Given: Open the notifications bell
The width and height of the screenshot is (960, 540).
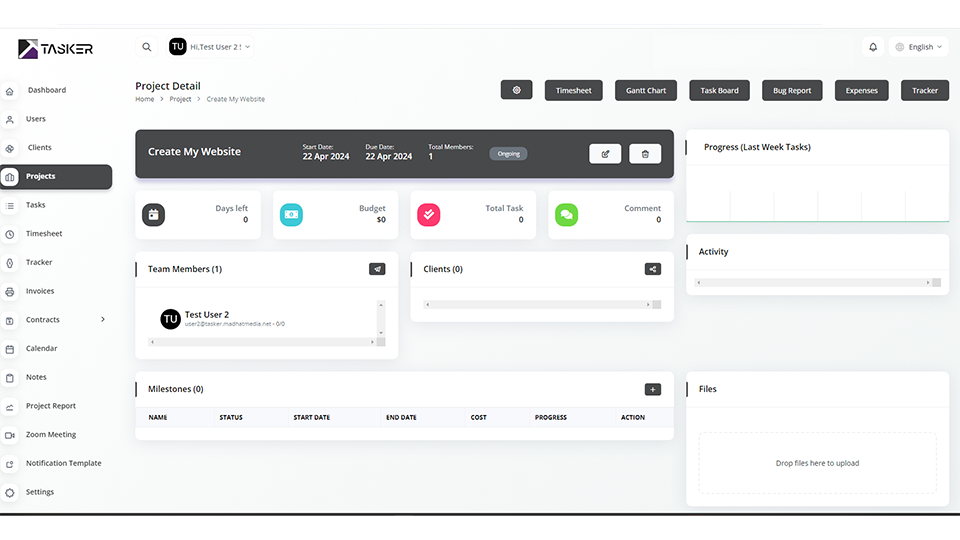Looking at the screenshot, I should (873, 47).
